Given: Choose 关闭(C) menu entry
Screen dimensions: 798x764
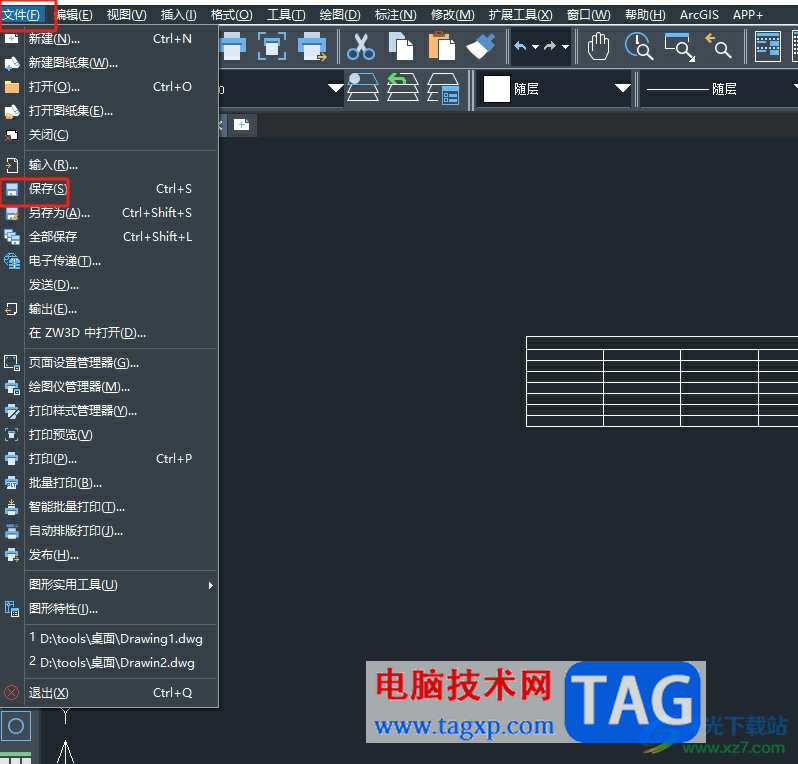Looking at the screenshot, I should [110, 135].
